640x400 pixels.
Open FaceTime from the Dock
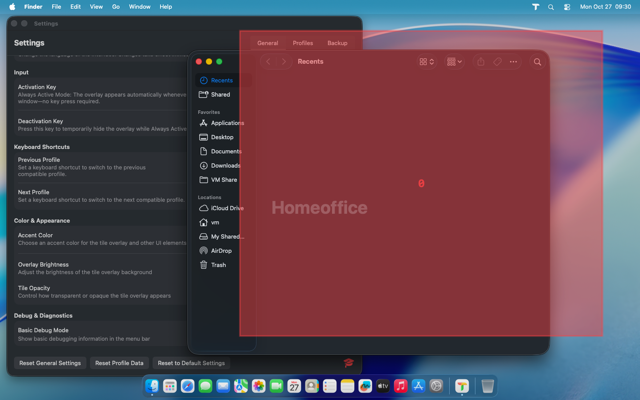pyautogui.click(x=276, y=386)
